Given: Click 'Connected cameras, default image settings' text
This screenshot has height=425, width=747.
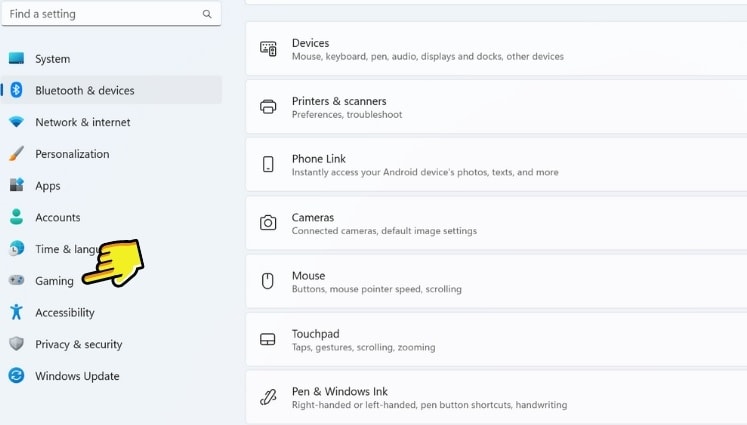Looking at the screenshot, I should [384, 231].
